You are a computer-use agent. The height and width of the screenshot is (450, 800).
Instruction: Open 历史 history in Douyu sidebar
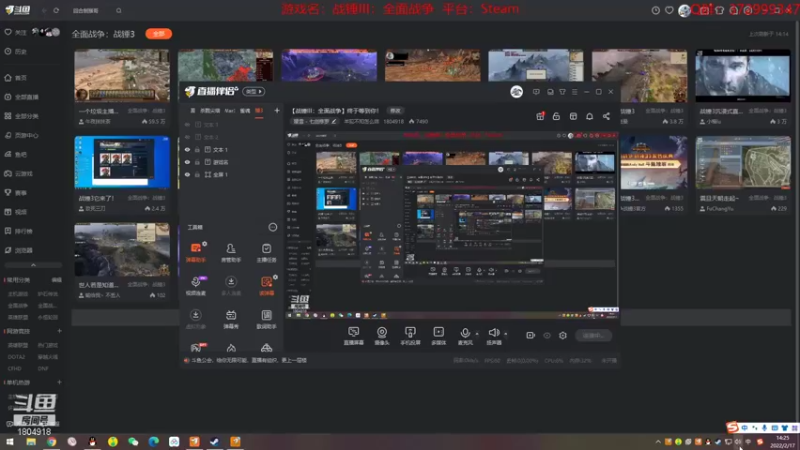[16, 52]
